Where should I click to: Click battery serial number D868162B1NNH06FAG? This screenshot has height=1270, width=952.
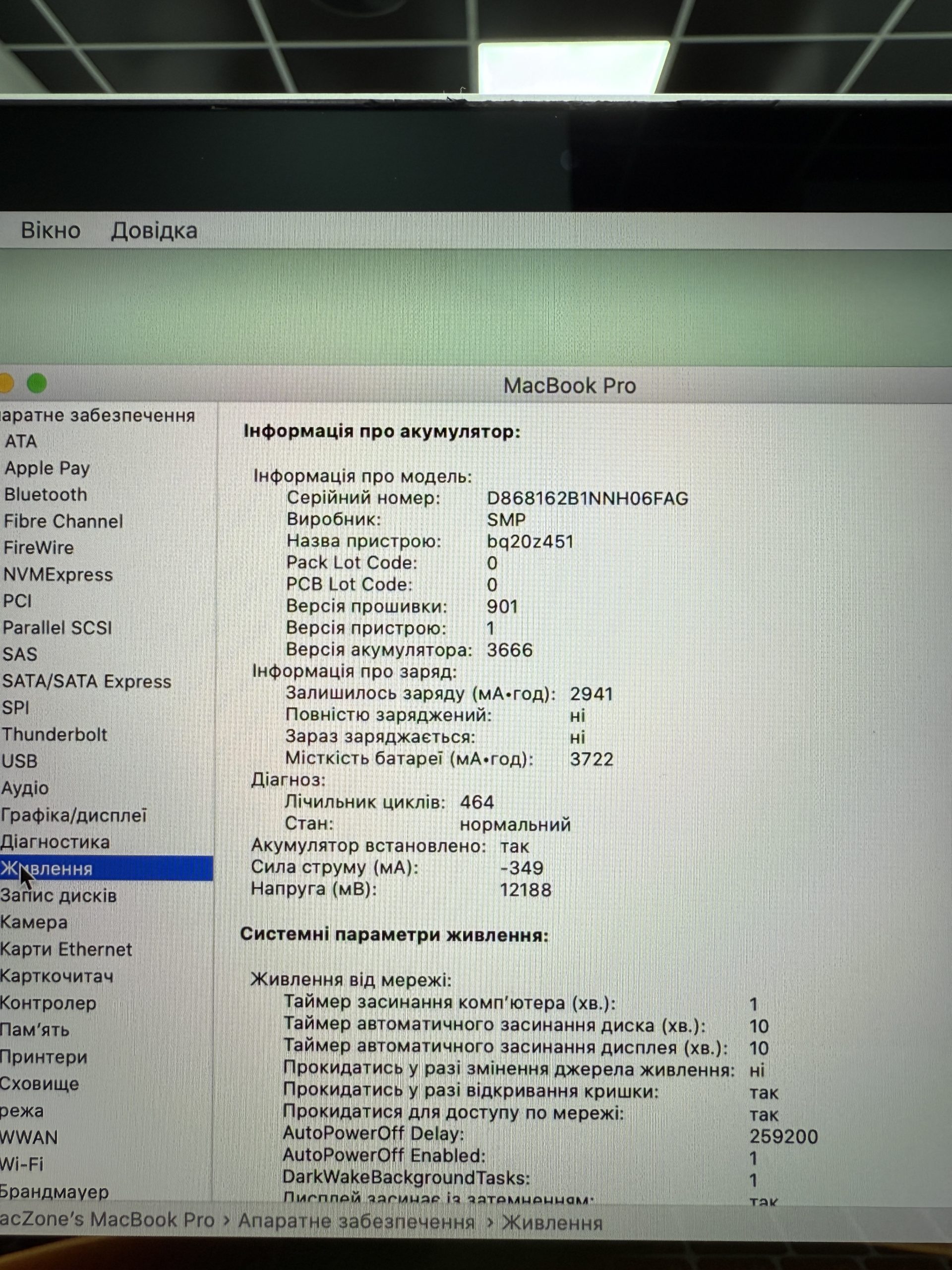coord(587,499)
